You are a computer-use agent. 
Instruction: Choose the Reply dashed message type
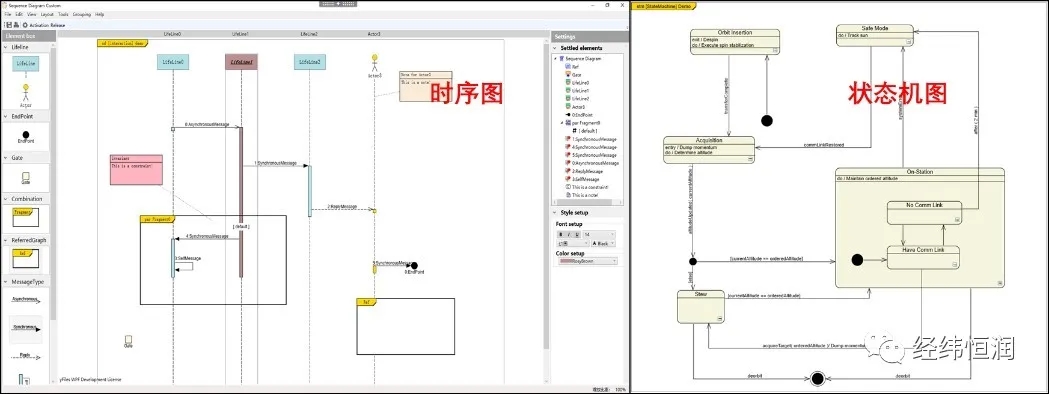click(x=25, y=356)
